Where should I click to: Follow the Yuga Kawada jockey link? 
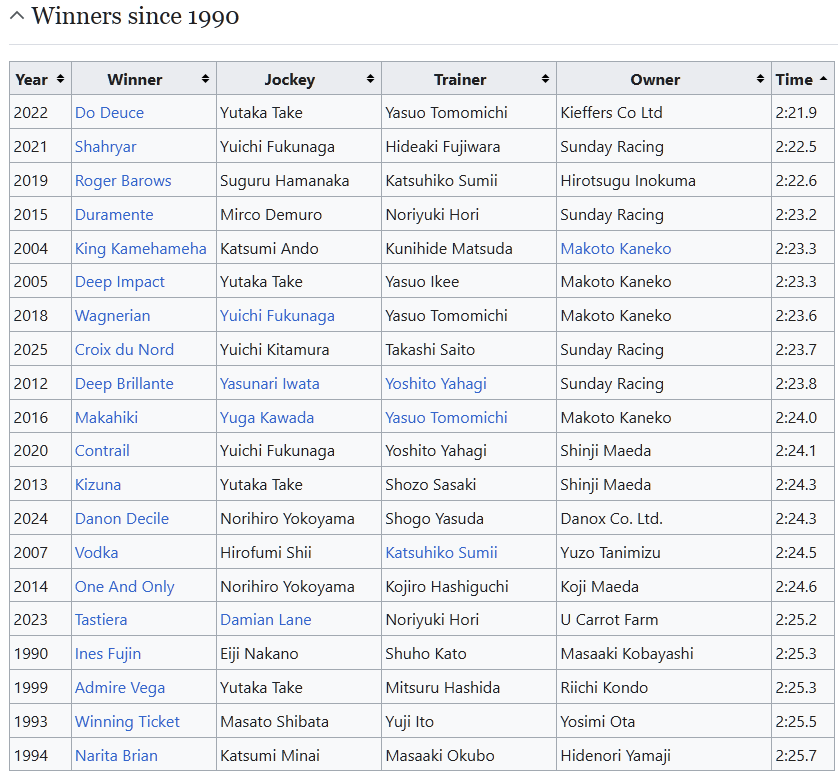point(266,418)
